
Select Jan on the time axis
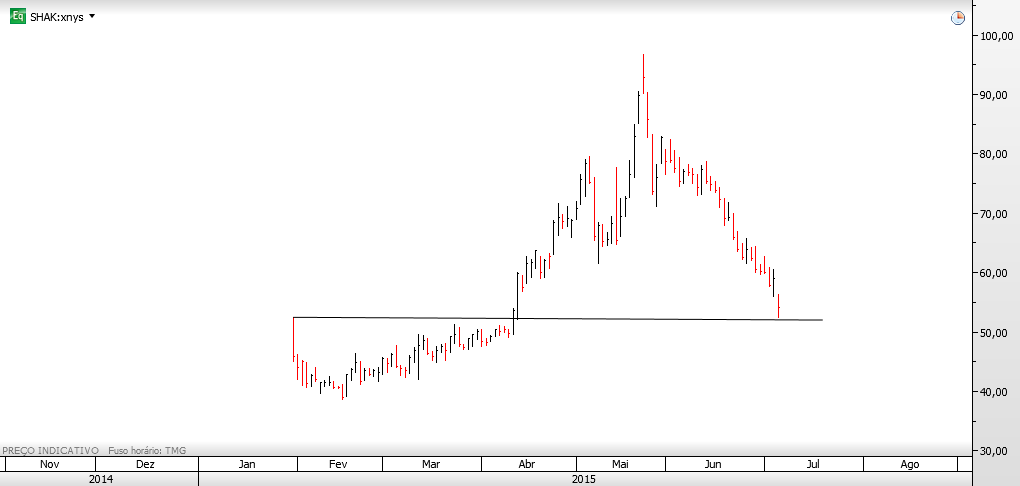[x=247, y=464]
